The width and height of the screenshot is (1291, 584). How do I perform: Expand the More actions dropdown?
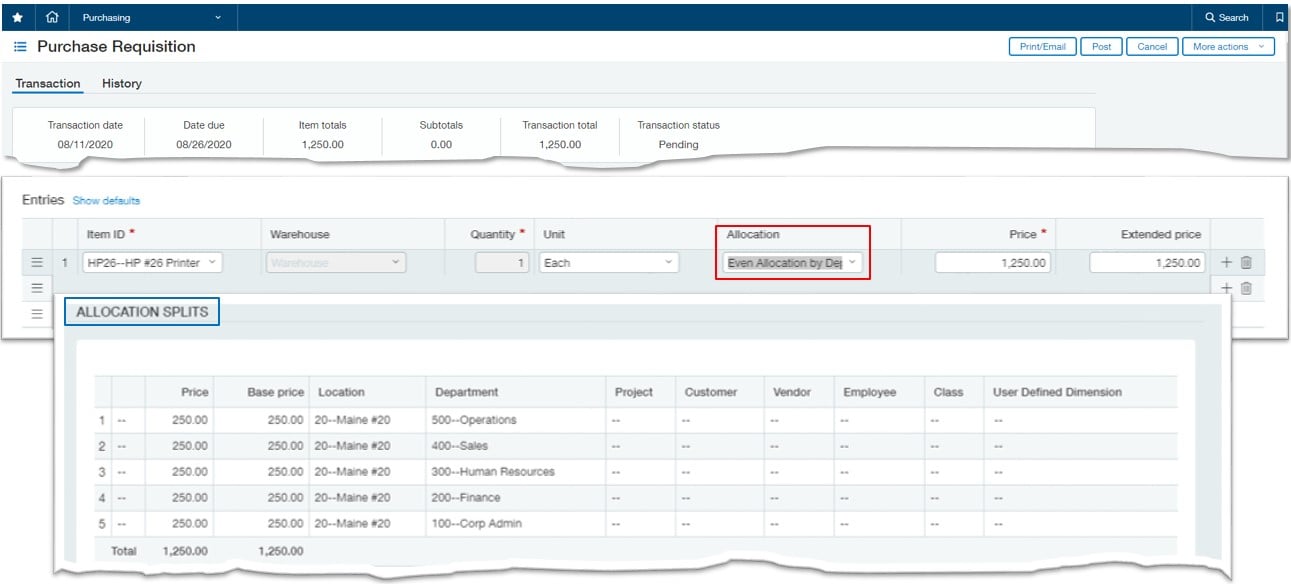1227,47
